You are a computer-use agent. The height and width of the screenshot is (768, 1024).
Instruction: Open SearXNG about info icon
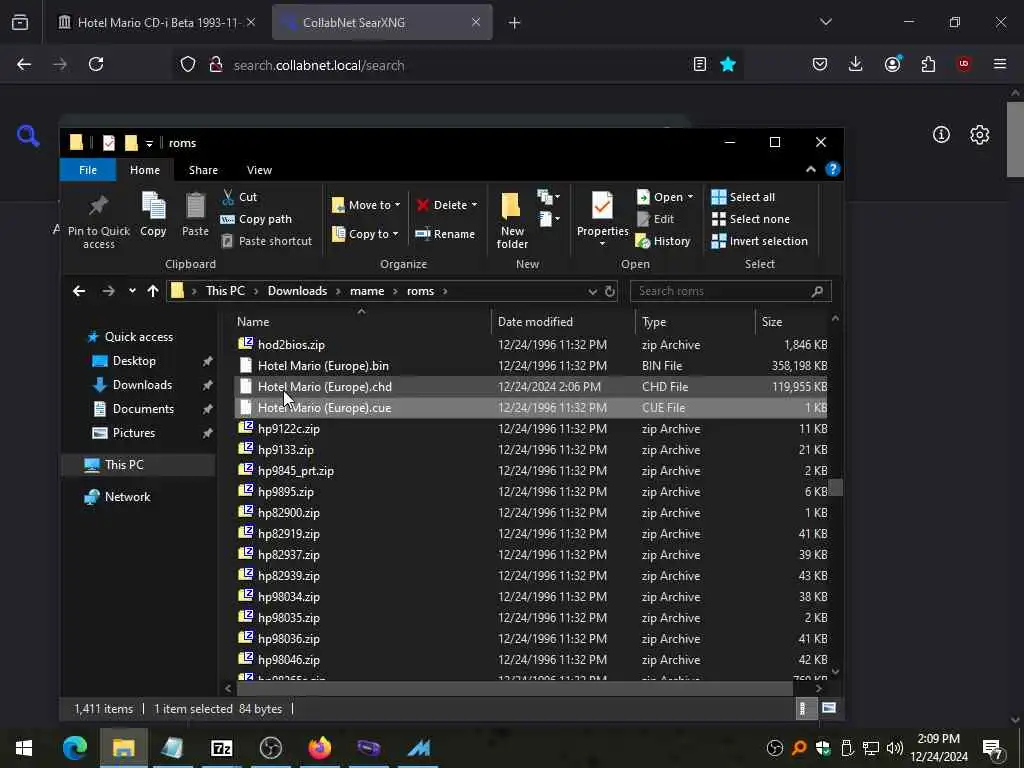[x=941, y=135]
